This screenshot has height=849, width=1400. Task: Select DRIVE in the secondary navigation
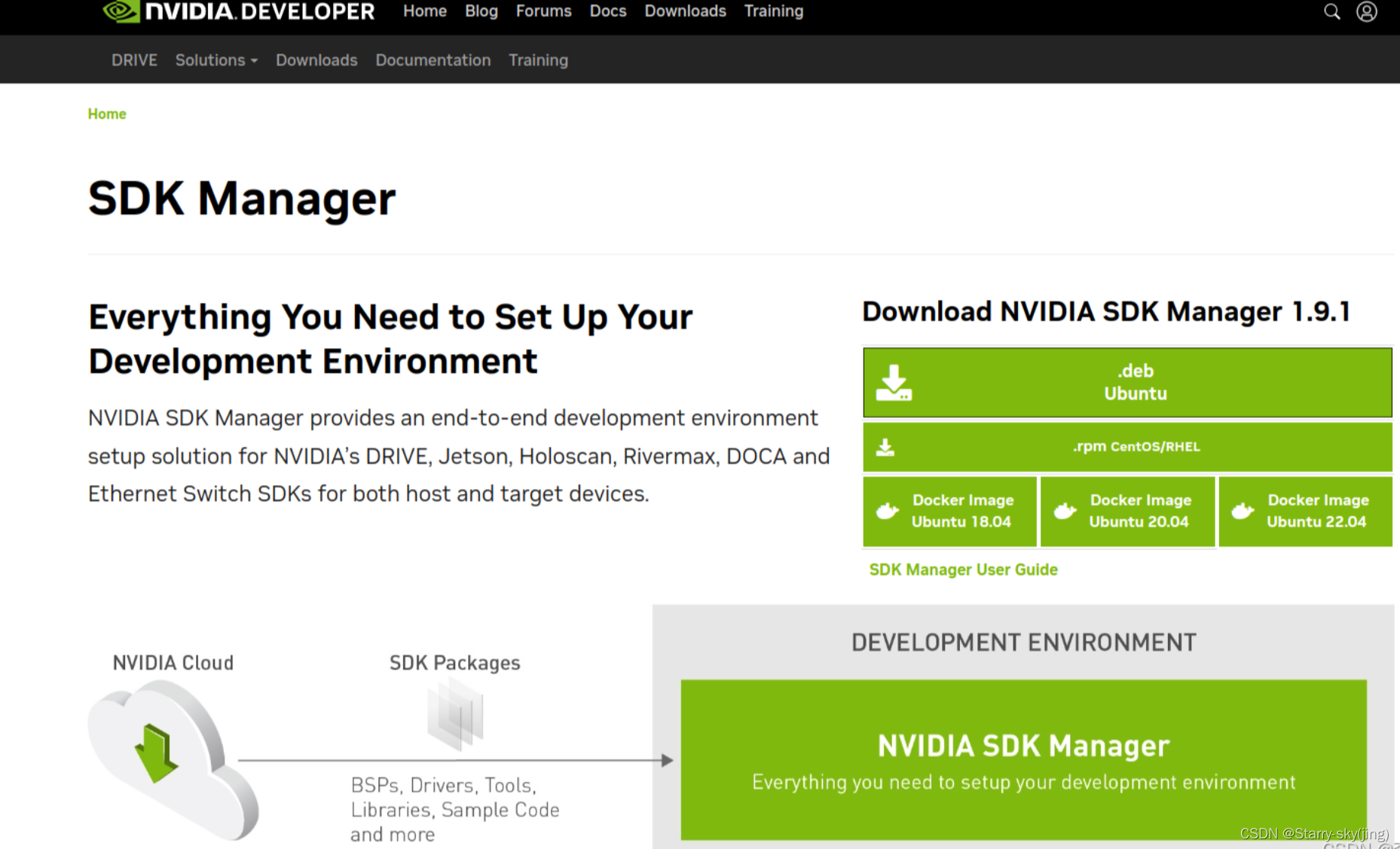pyautogui.click(x=134, y=60)
